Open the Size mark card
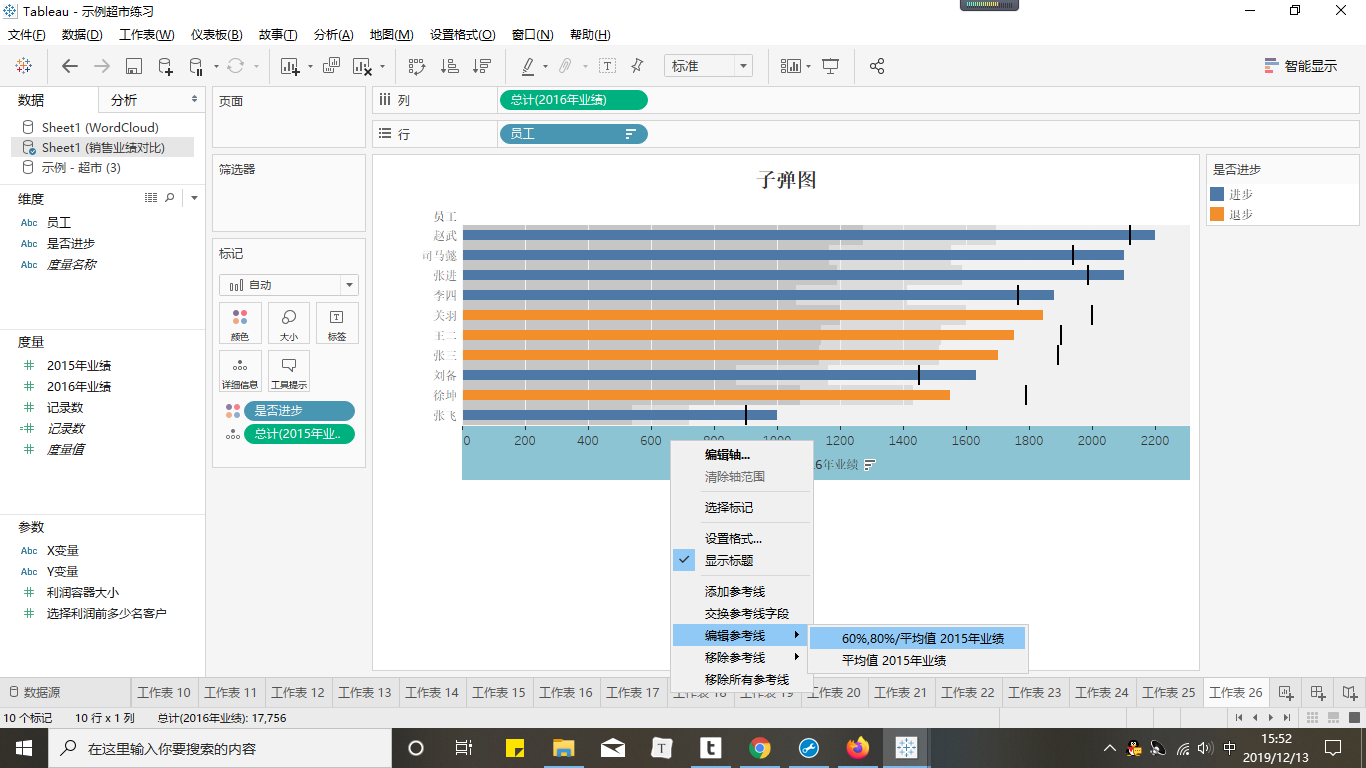 coord(289,324)
